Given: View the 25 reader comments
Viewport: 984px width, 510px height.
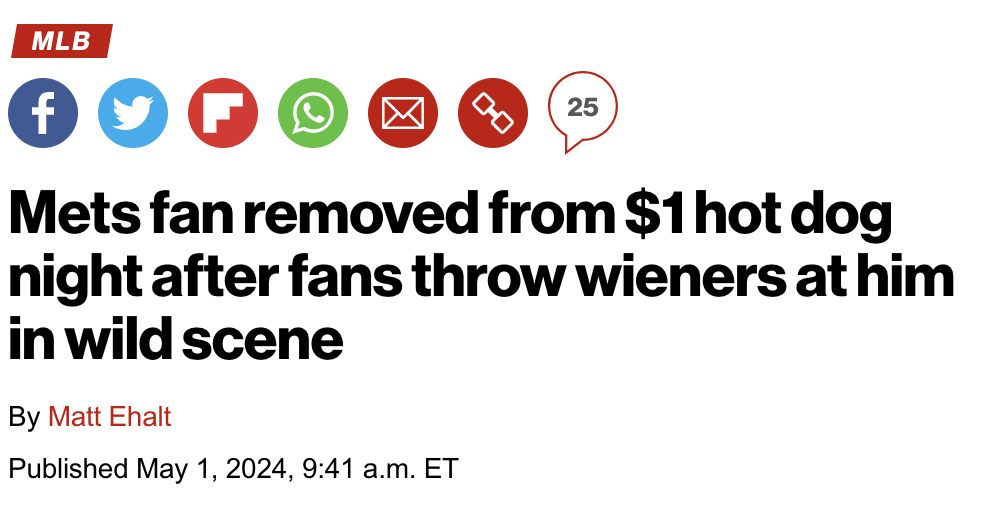Looking at the screenshot, I should [x=582, y=109].
